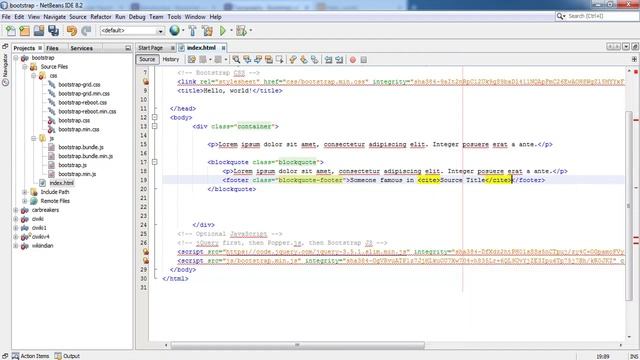The width and height of the screenshot is (640, 360).
Task: Click Shift Line Left editor icon
Action: [328, 60]
